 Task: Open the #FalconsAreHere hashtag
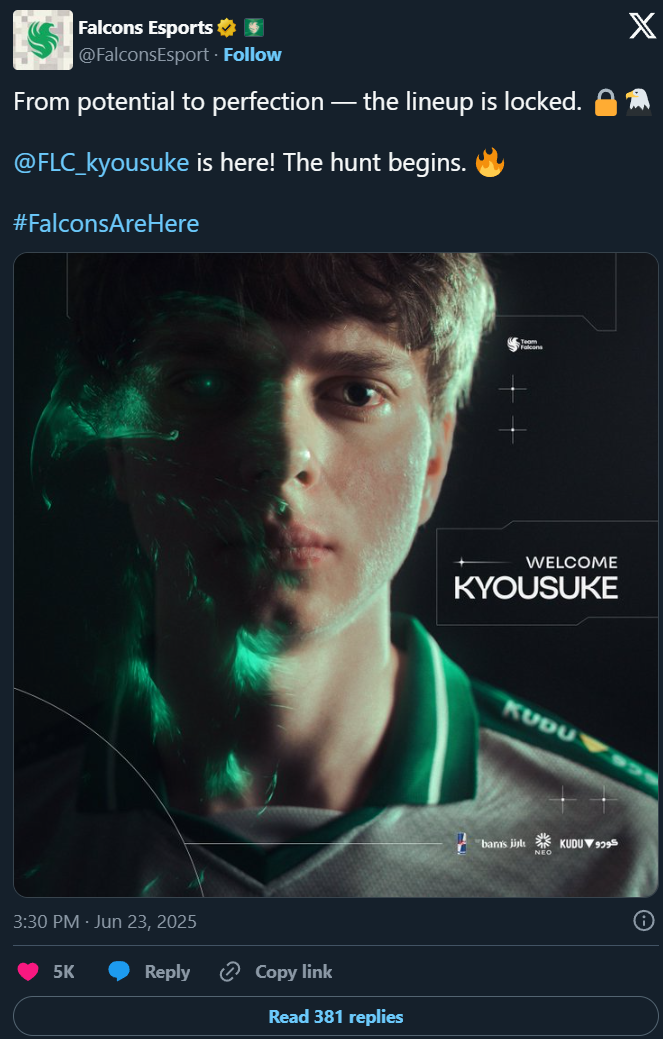pyautogui.click(x=106, y=223)
